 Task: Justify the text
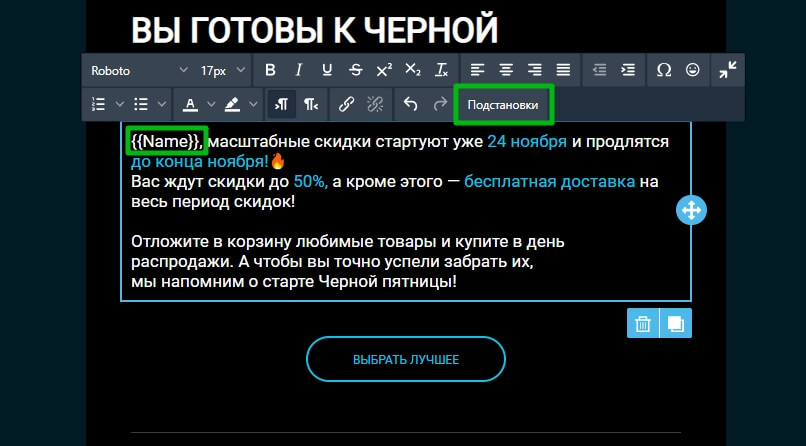click(563, 70)
